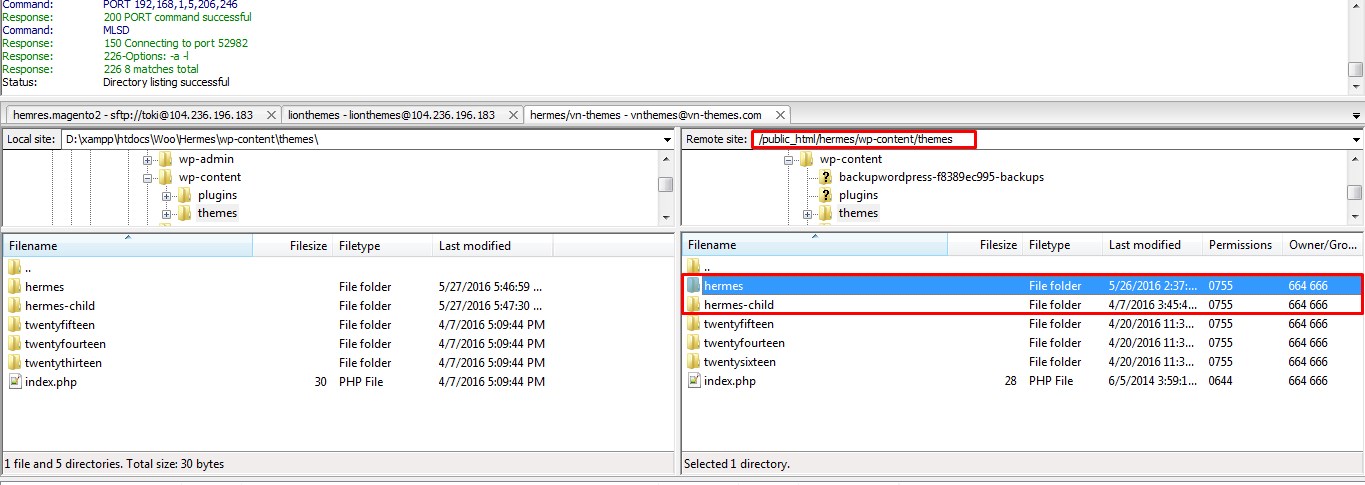Expand local themes tree node
Viewport: 1365px width, 485px height.
[167, 214]
